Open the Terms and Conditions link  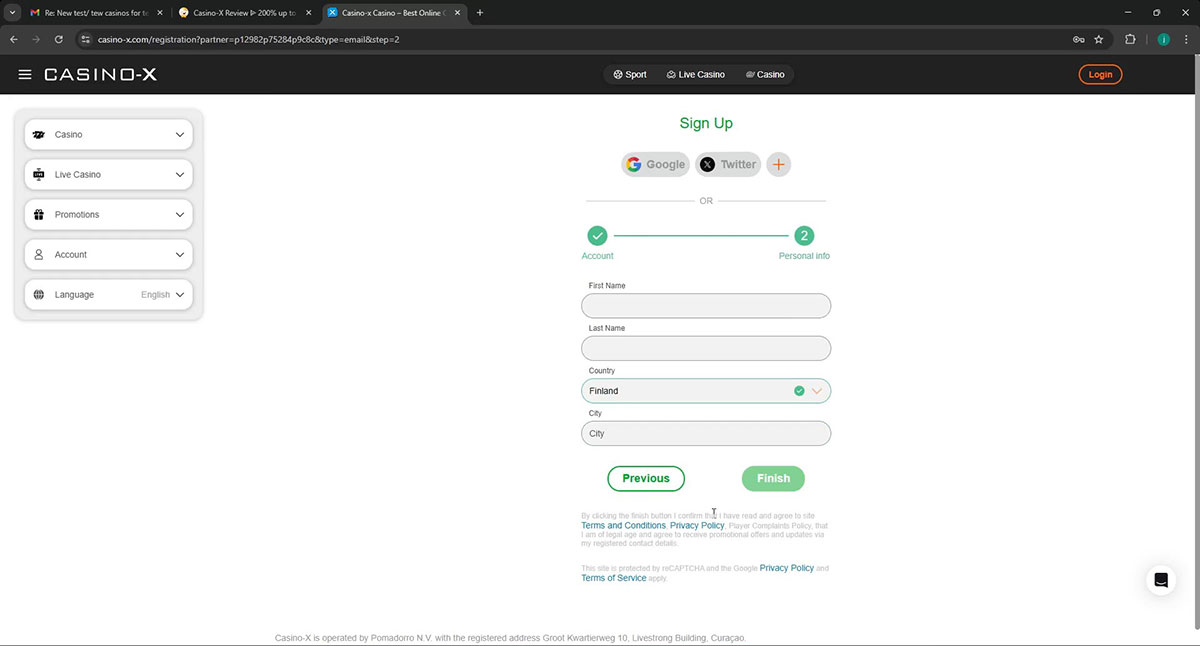tap(623, 526)
